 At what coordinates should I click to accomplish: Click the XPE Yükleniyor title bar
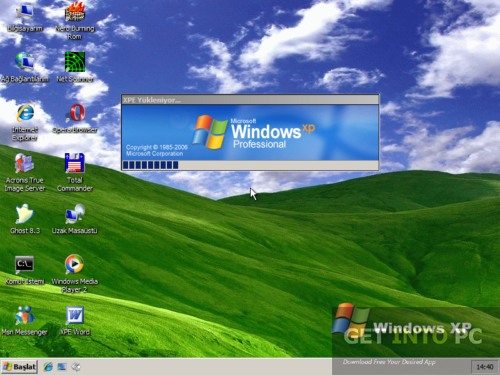click(250, 100)
